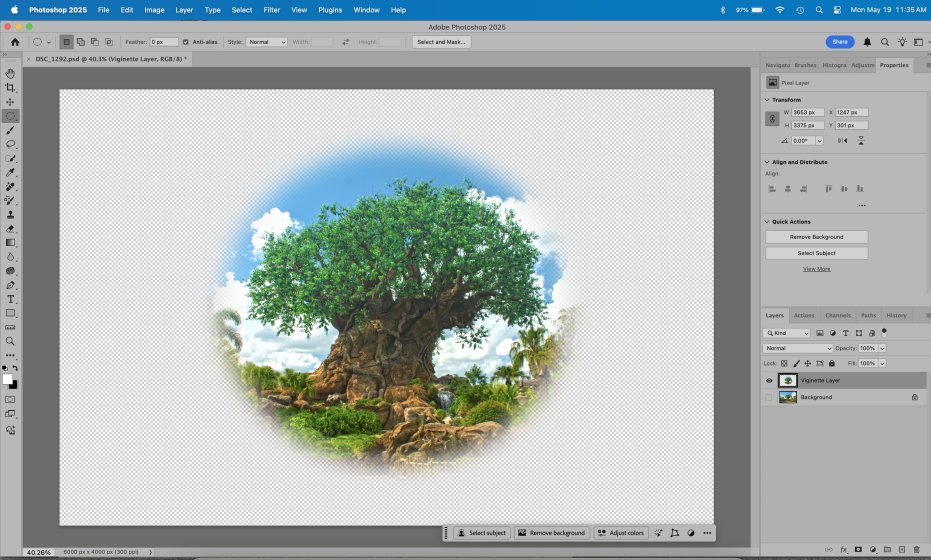Open the blend mode Normal dropdown
The width and height of the screenshot is (931, 560).
pos(798,349)
